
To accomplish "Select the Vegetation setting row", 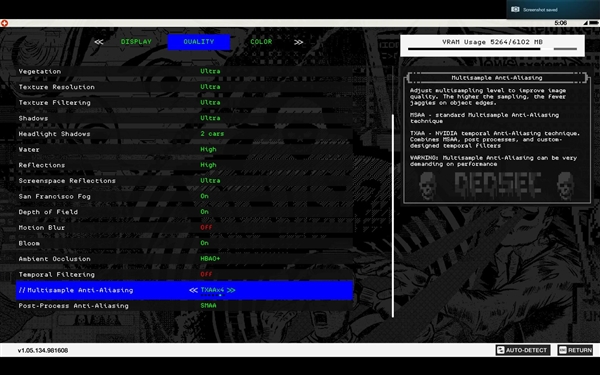I will click(x=184, y=72).
